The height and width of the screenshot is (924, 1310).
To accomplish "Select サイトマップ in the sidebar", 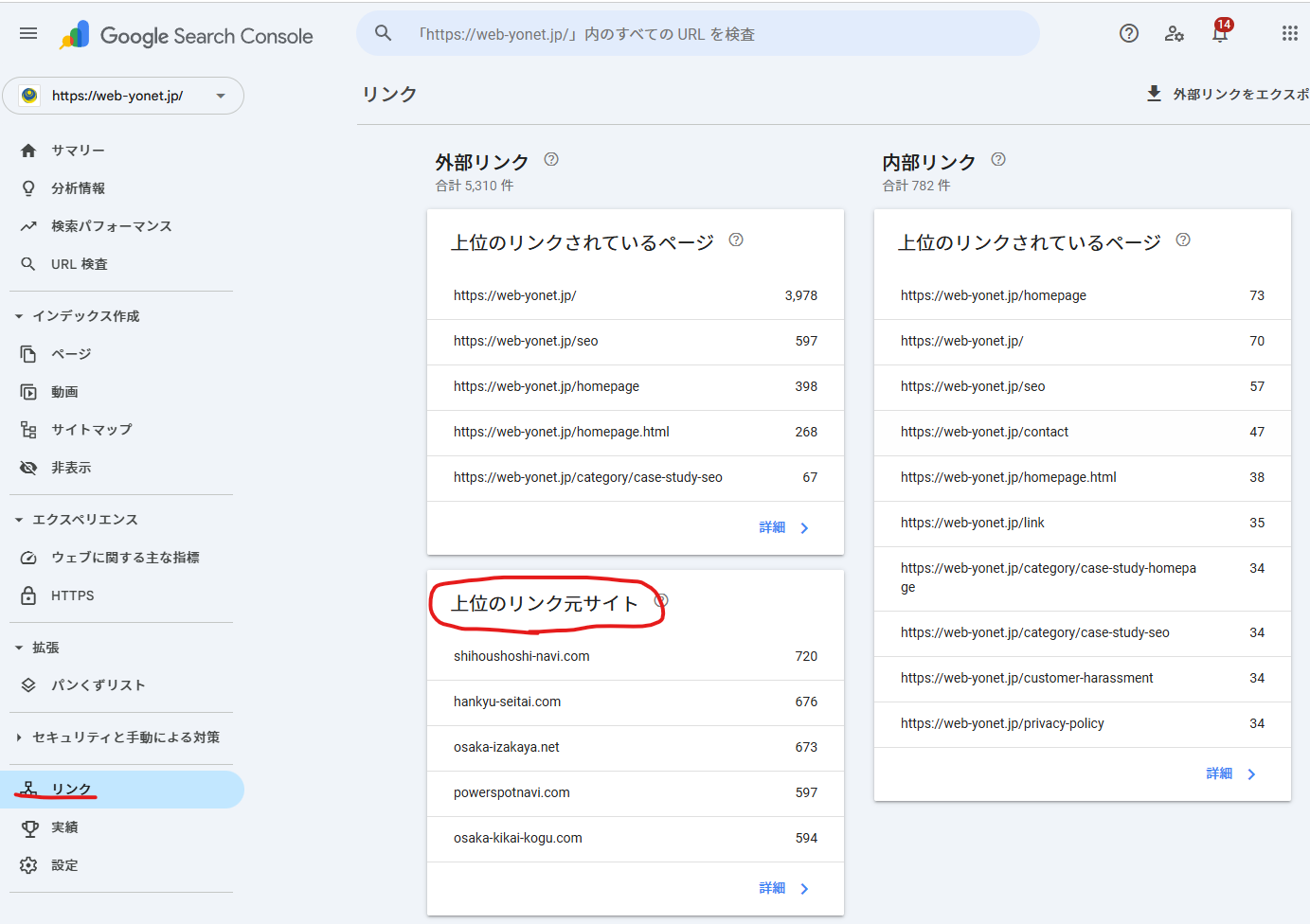I will (91, 430).
